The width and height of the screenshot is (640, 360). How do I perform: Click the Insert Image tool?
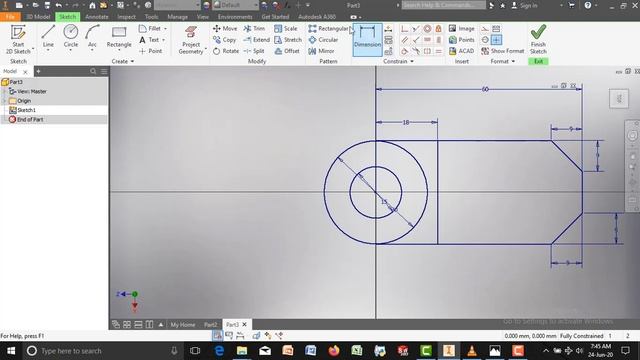point(461,29)
